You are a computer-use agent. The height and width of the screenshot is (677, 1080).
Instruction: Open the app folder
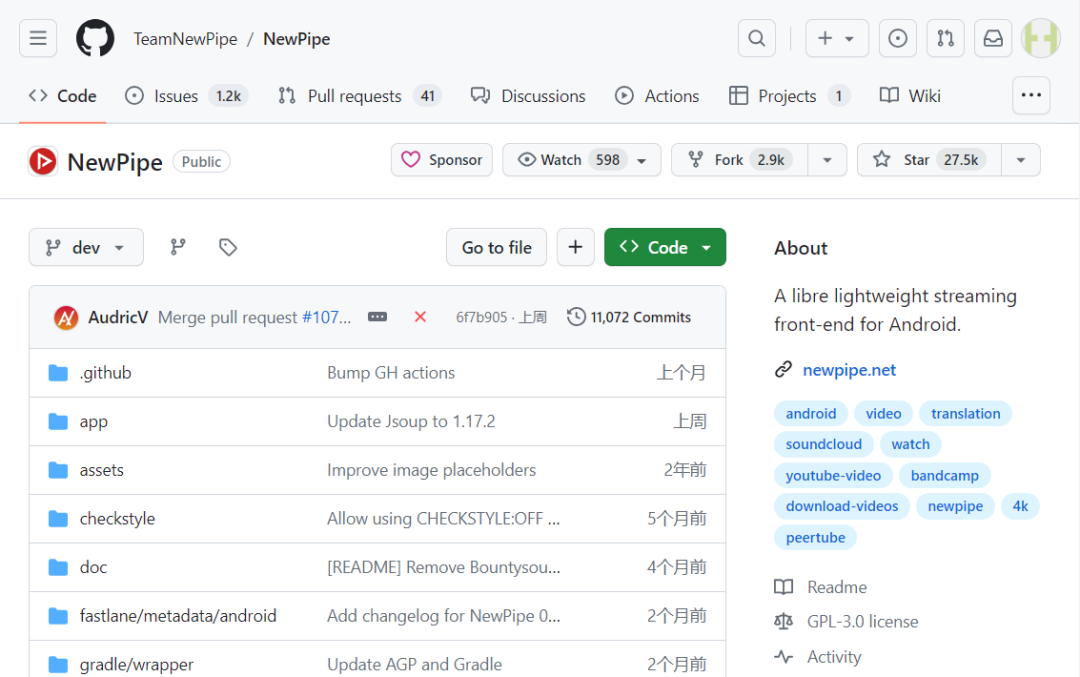(x=94, y=421)
